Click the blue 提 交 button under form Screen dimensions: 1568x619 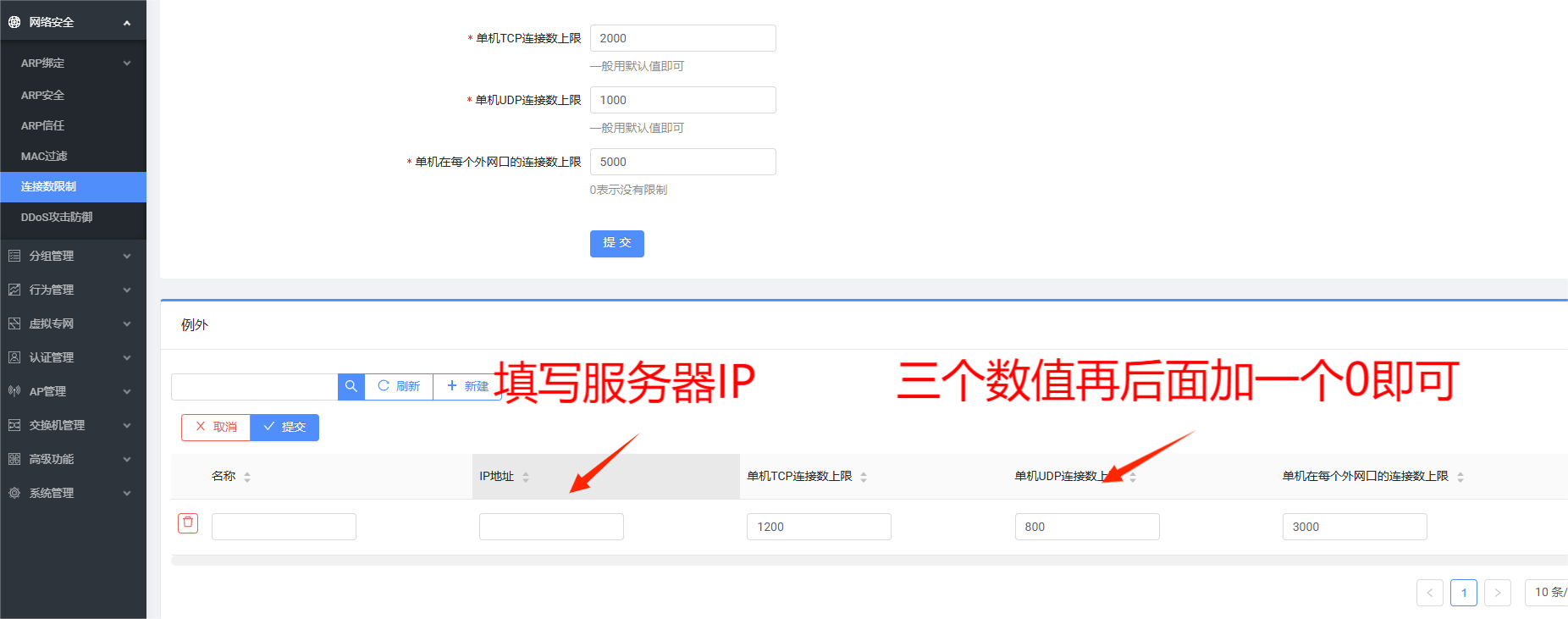point(616,243)
